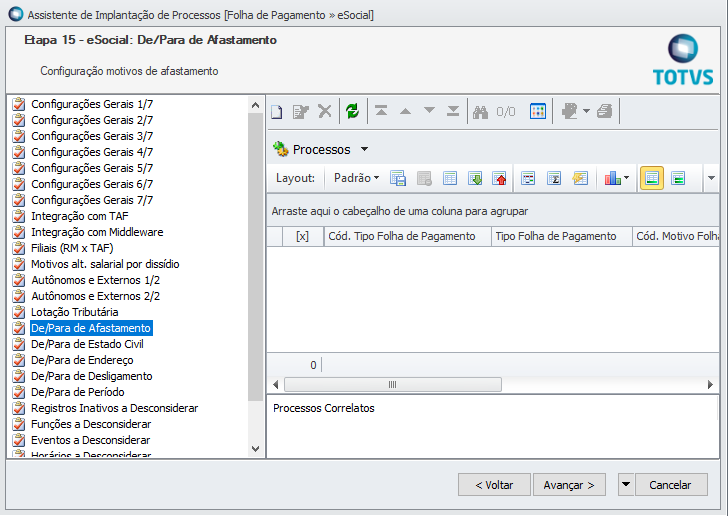Click the attachments puzzle icon
728x516 pixels.
pos(569,111)
